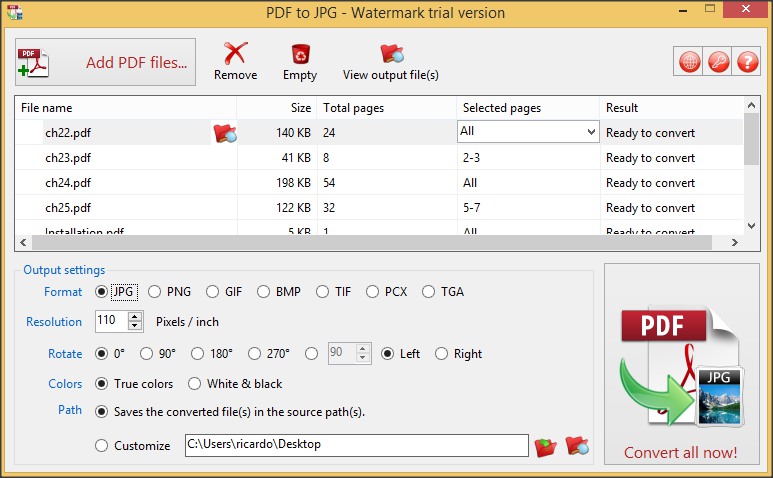Select the custom rotation angle radio button
The height and width of the screenshot is (478, 773).
(x=312, y=354)
